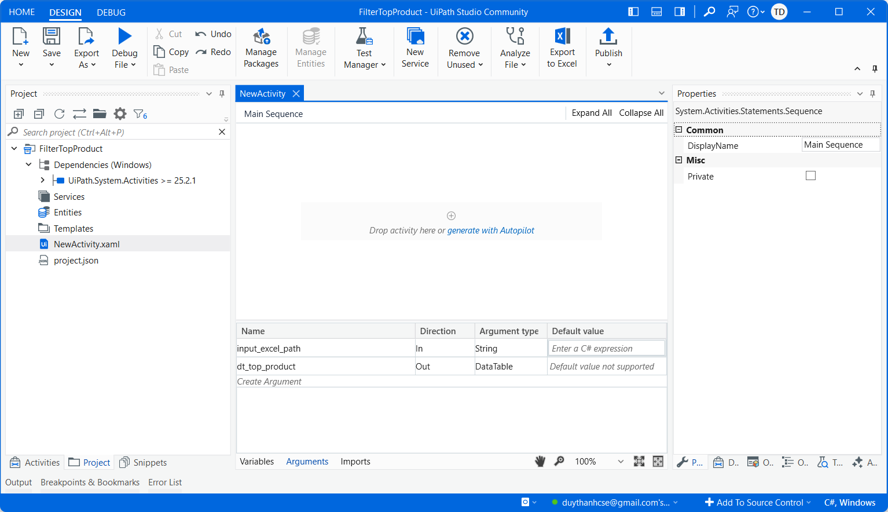Click the designer search magnifier icon
This screenshot has width=888, height=512.
[559, 461]
